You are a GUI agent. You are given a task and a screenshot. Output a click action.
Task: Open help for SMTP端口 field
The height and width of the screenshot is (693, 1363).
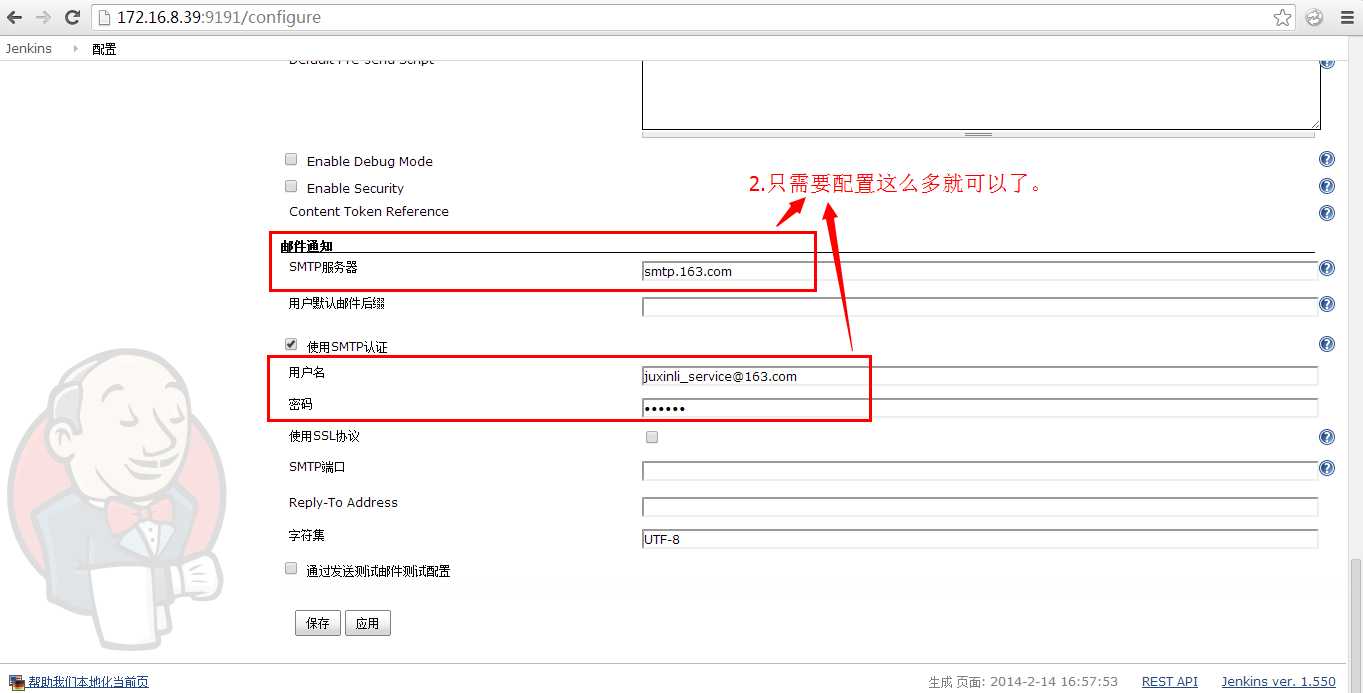pyautogui.click(x=1327, y=468)
